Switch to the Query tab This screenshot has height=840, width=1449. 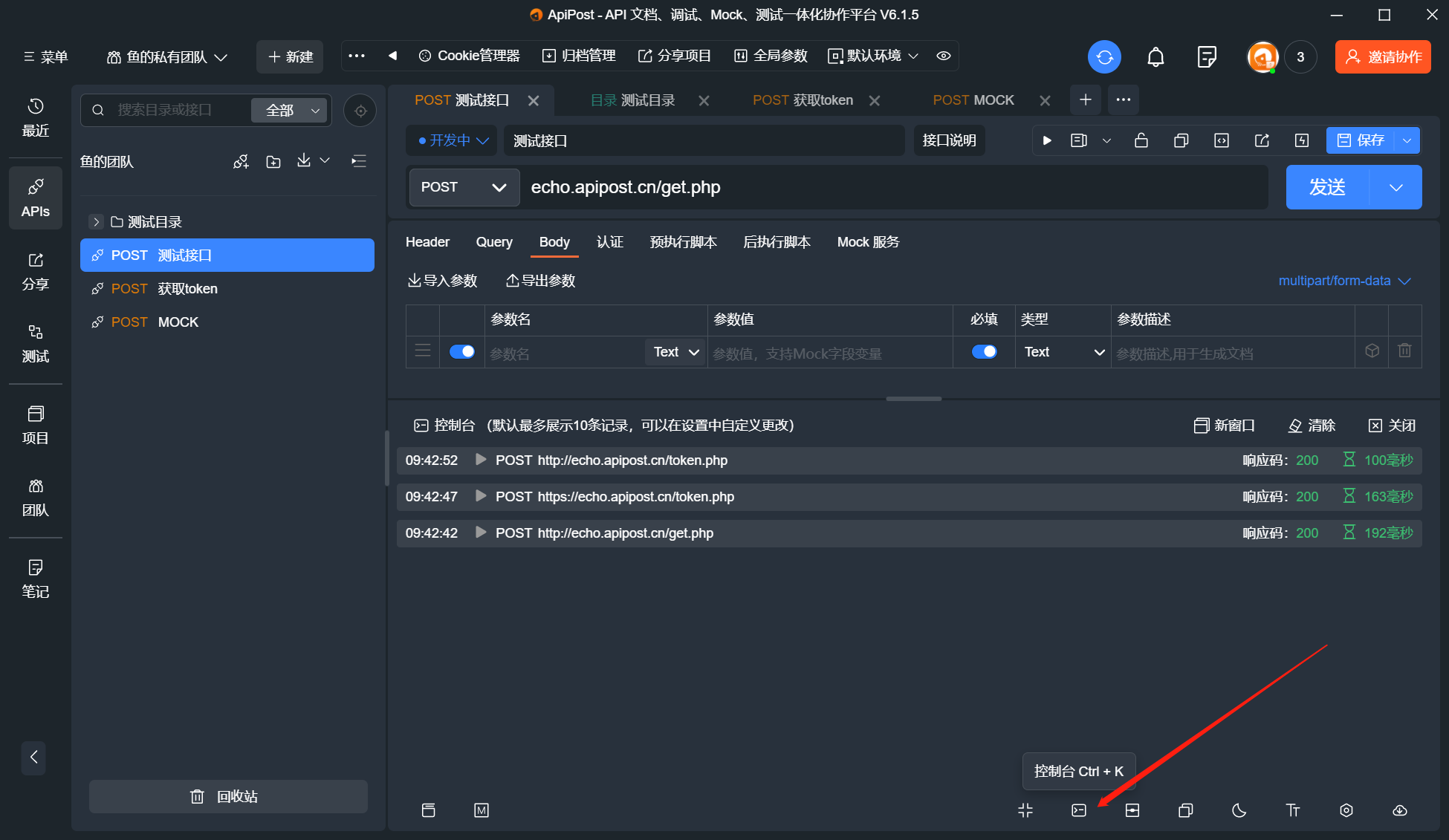pyautogui.click(x=494, y=242)
